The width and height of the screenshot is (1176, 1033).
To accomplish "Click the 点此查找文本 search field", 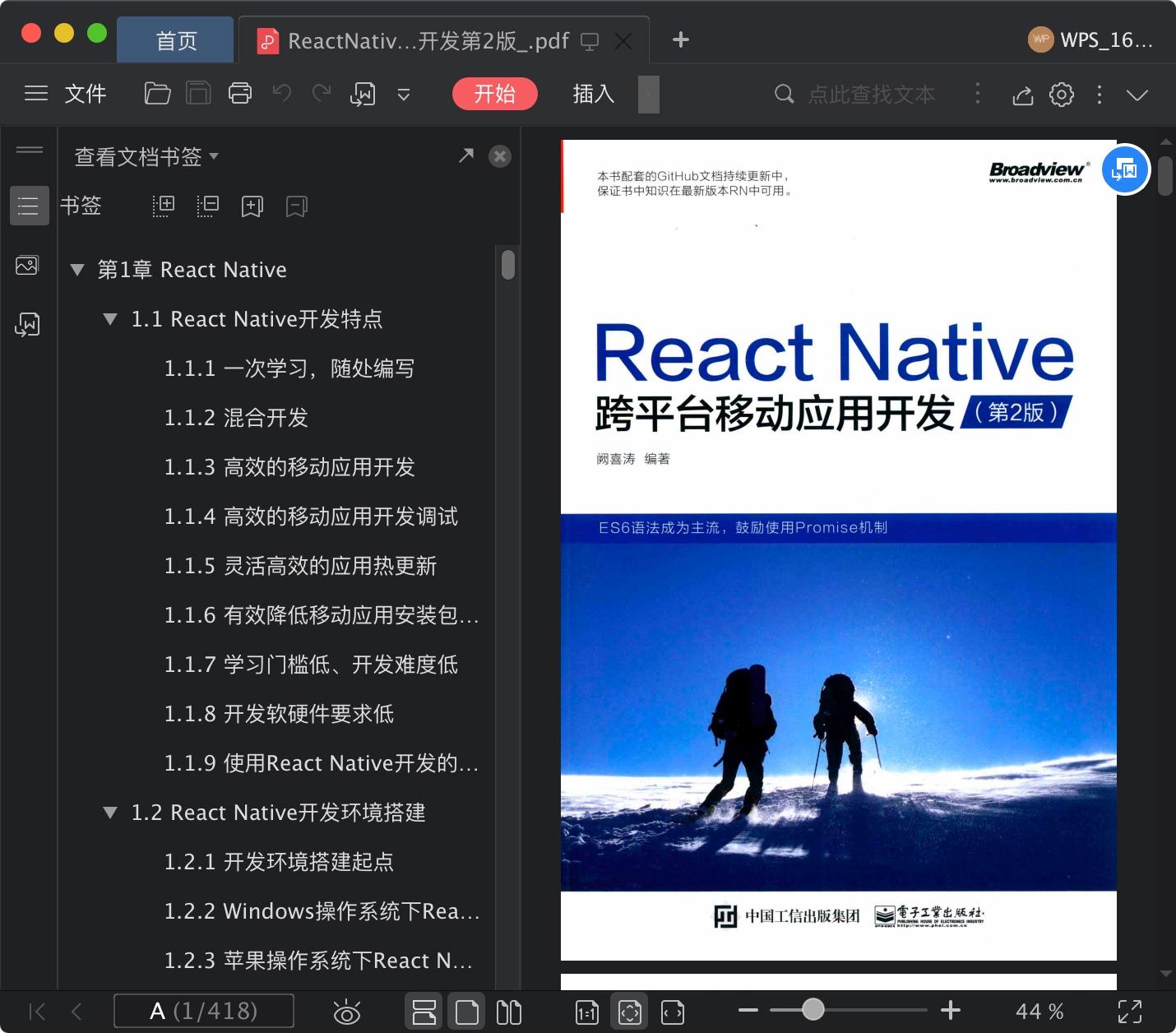I will (x=871, y=95).
